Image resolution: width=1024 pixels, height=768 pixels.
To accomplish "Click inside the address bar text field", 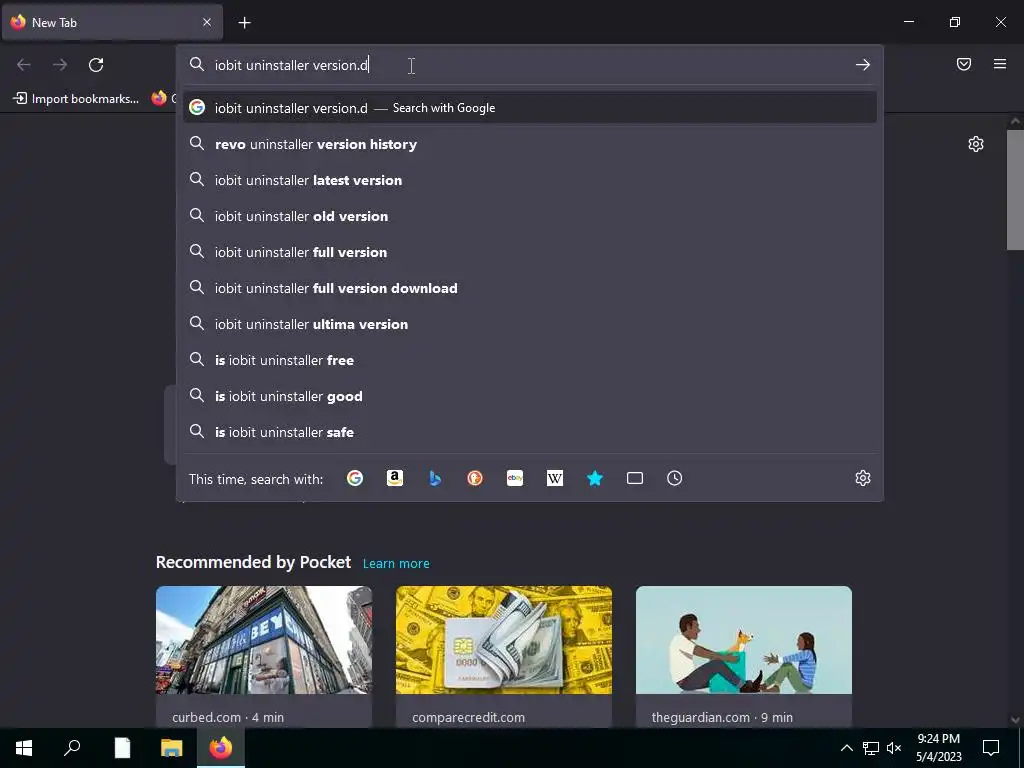I will (529, 65).
